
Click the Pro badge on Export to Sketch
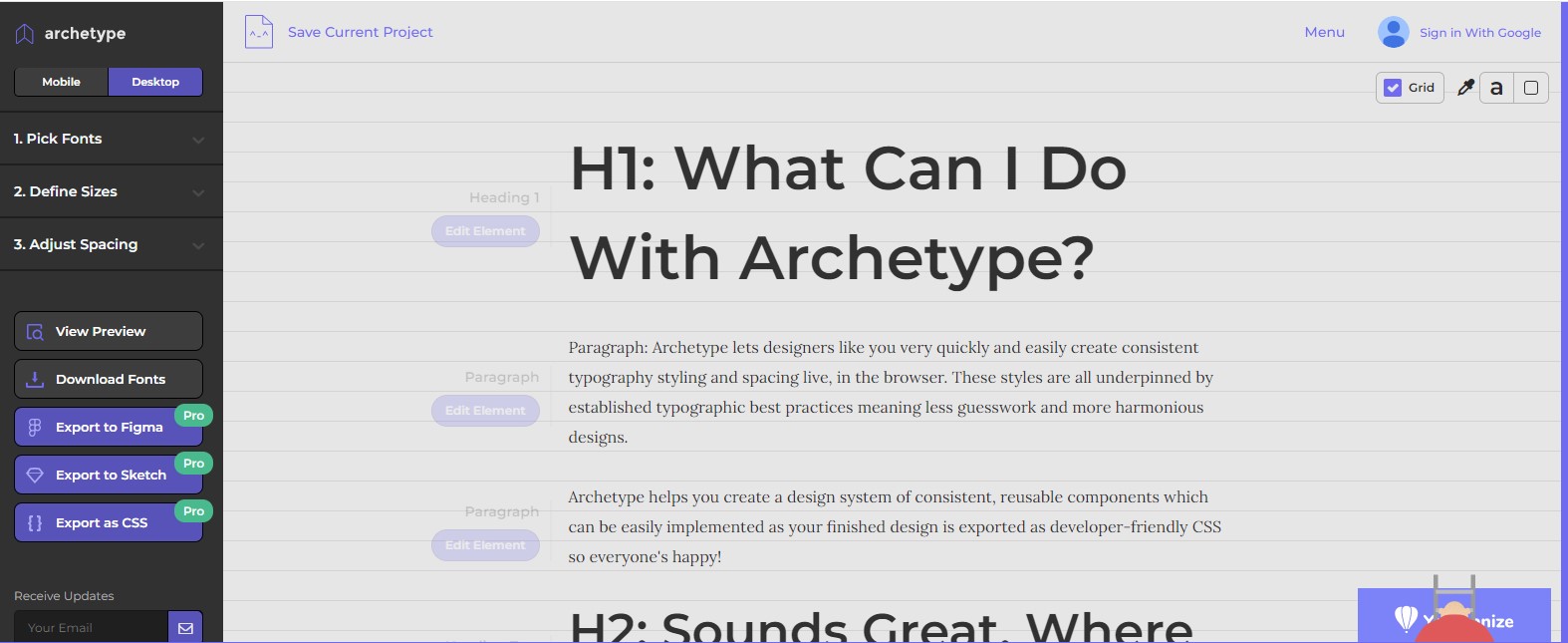coord(193,464)
